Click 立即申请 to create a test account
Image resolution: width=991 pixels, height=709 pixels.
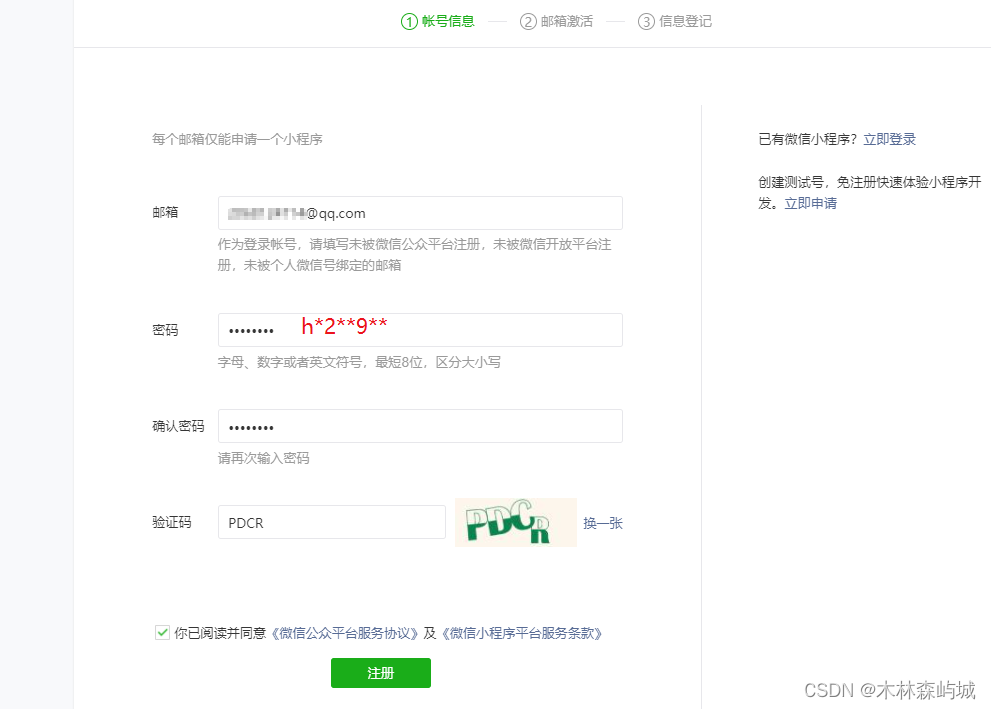(x=810, y=203)
